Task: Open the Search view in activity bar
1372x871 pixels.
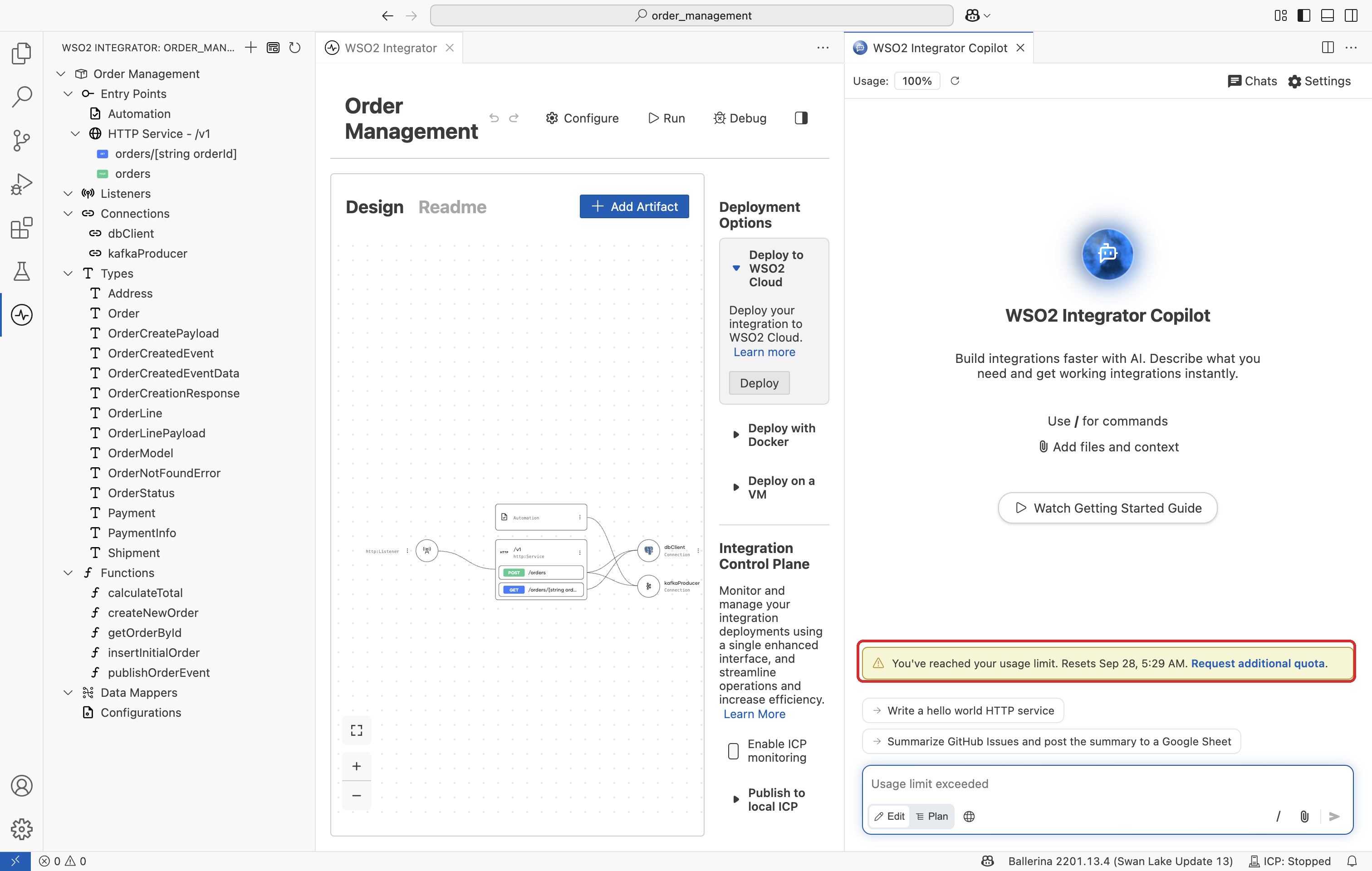Action: pyautogui.click(x=21, y=97)
